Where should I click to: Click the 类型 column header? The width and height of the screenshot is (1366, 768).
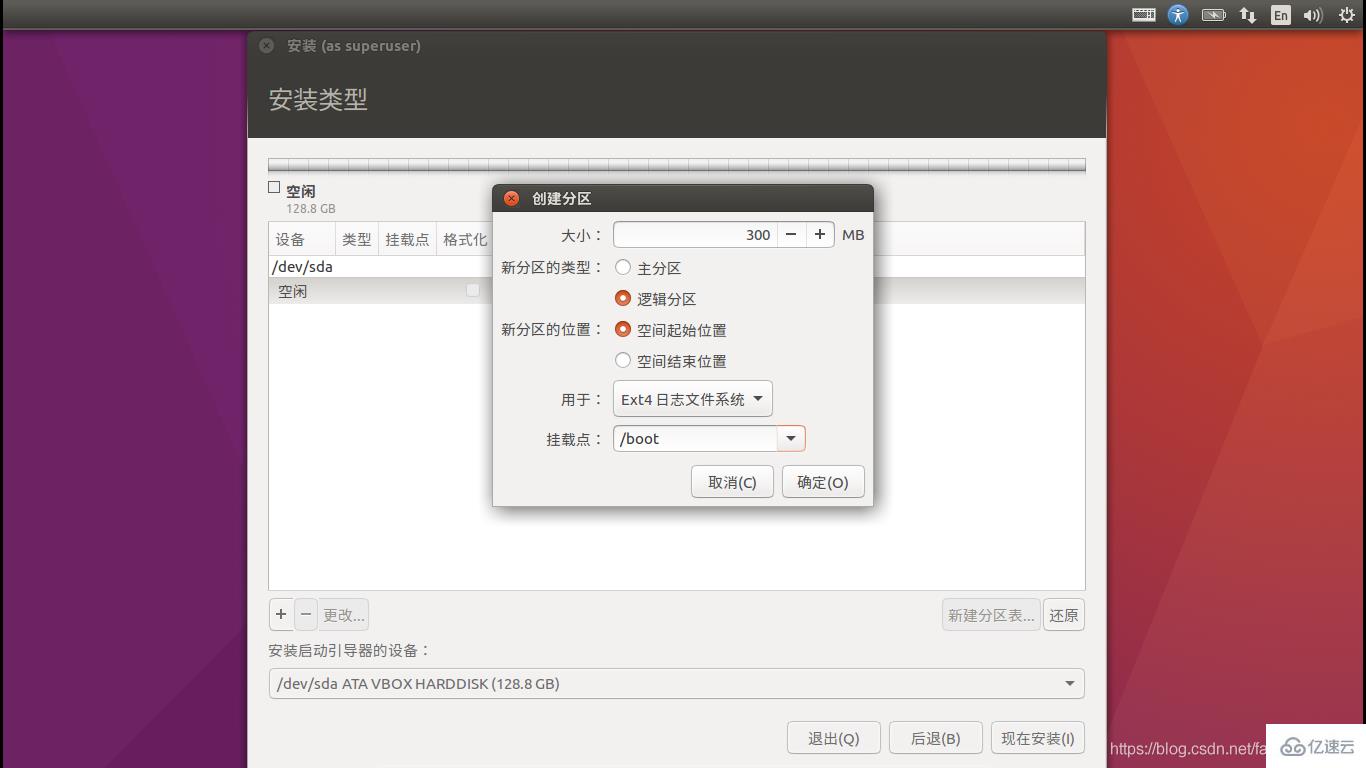pos(356,239)
